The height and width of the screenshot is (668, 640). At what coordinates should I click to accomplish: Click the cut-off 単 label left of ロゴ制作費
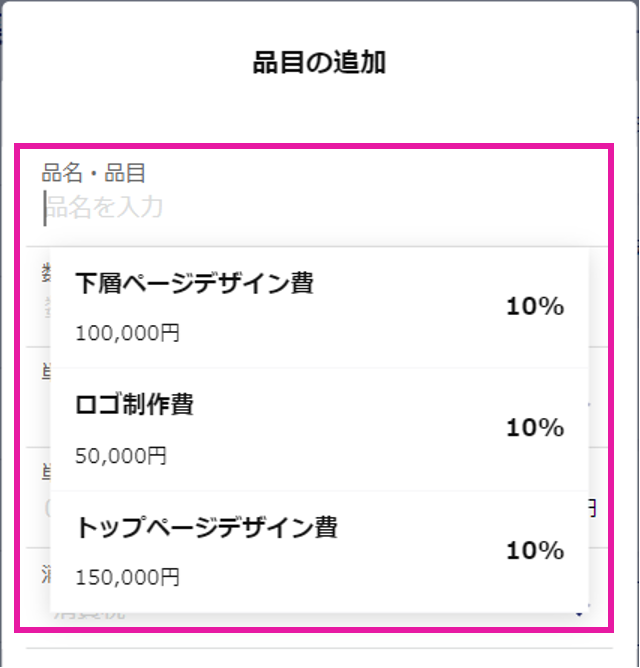pos(46,371)
